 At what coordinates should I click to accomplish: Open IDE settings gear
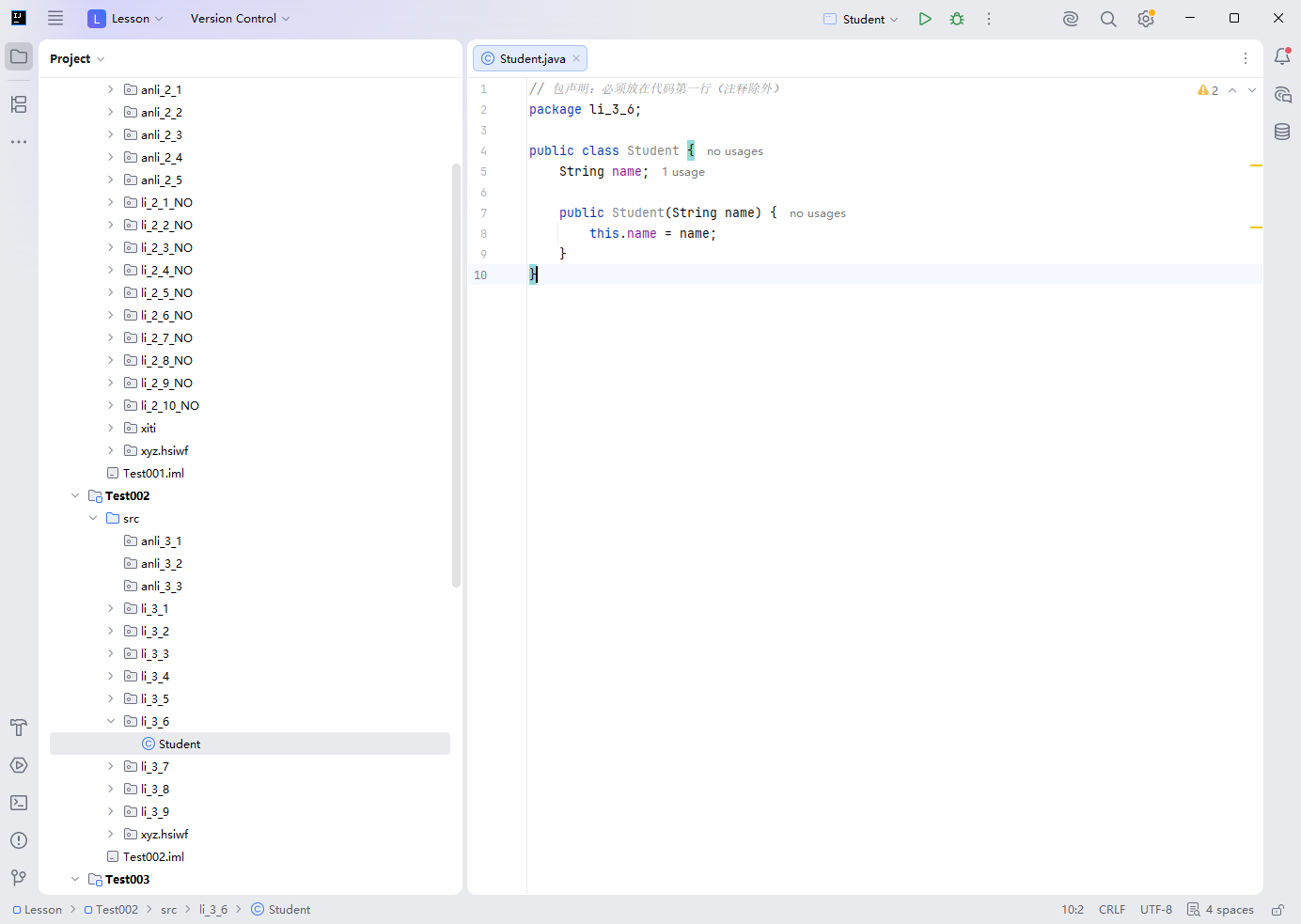pyautogui.click(x=1146, y=19)
